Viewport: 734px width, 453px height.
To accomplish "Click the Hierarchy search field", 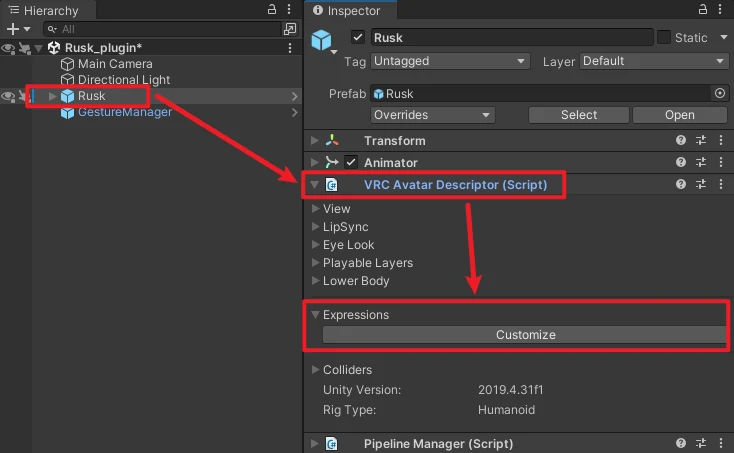I will (160, 29).
